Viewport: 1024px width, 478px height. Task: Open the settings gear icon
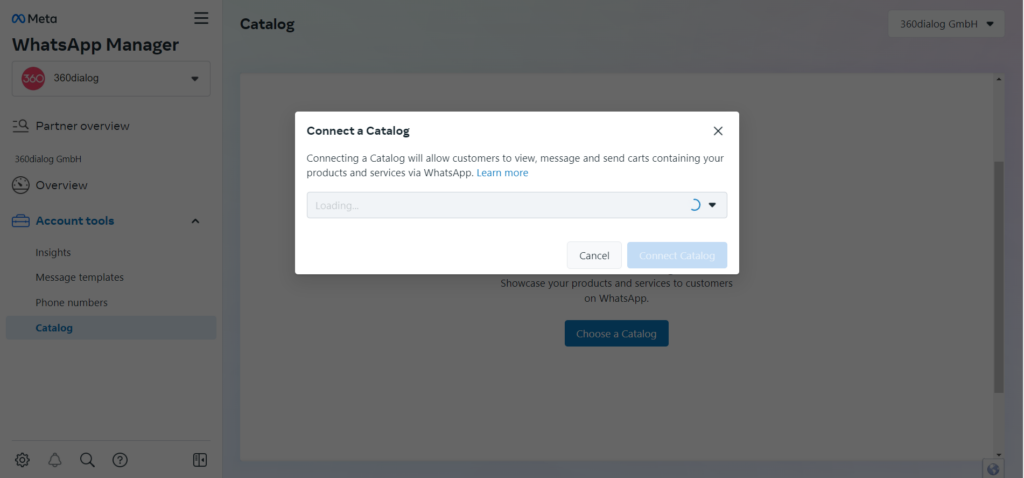point(22,460)
